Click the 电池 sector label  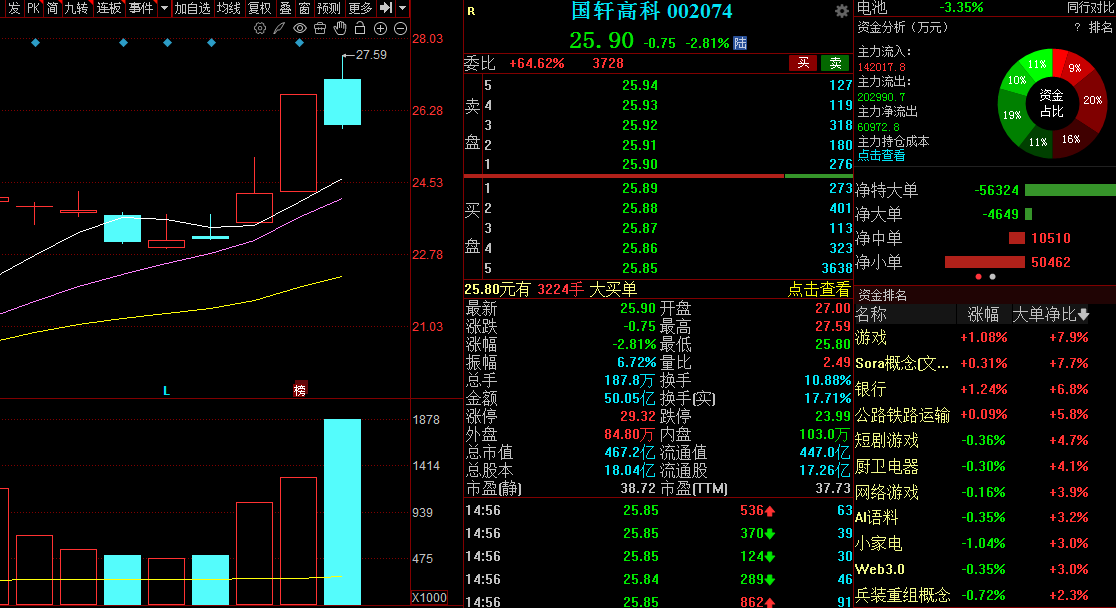pos(872,8)
